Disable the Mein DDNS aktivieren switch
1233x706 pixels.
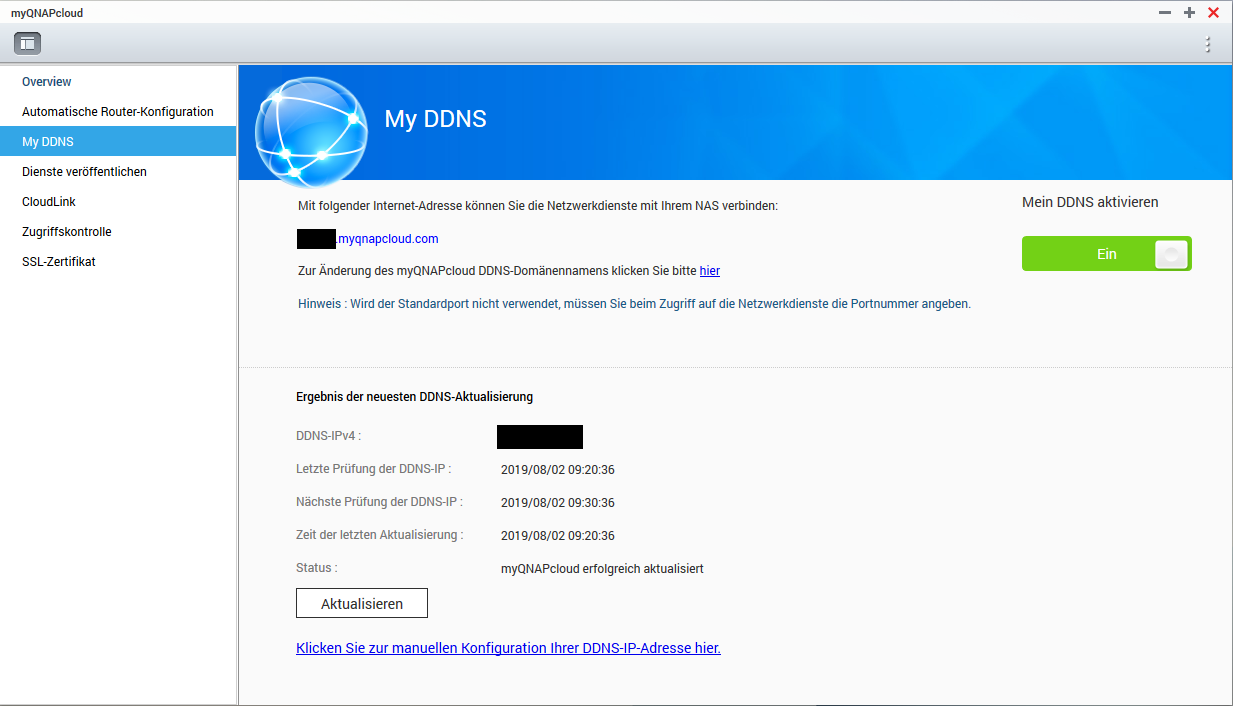coord(1106,254)
